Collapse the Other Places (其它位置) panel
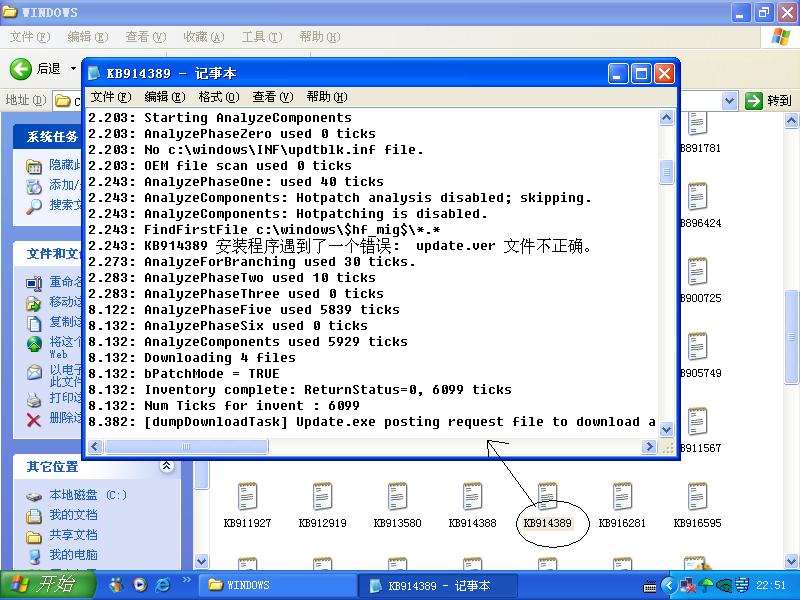The image size is (800, 600). 166,466
